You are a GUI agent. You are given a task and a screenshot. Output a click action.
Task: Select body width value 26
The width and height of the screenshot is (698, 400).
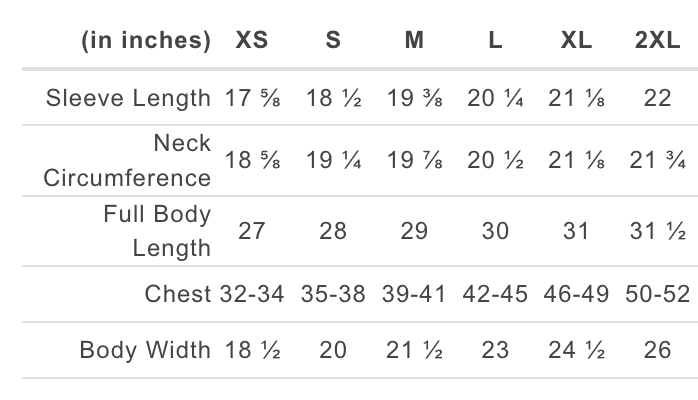(x=656, y=350)
